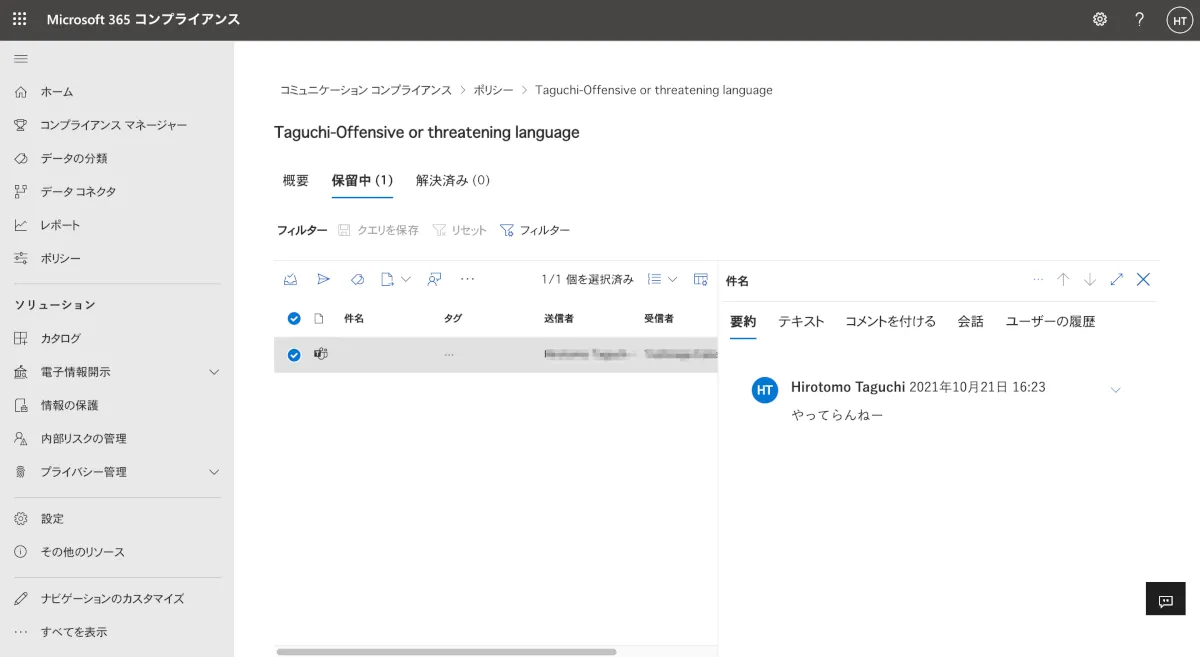The image size is (1200, 657).
Task: Open the settings gear in the top bar
Action: pos(1100,20)
